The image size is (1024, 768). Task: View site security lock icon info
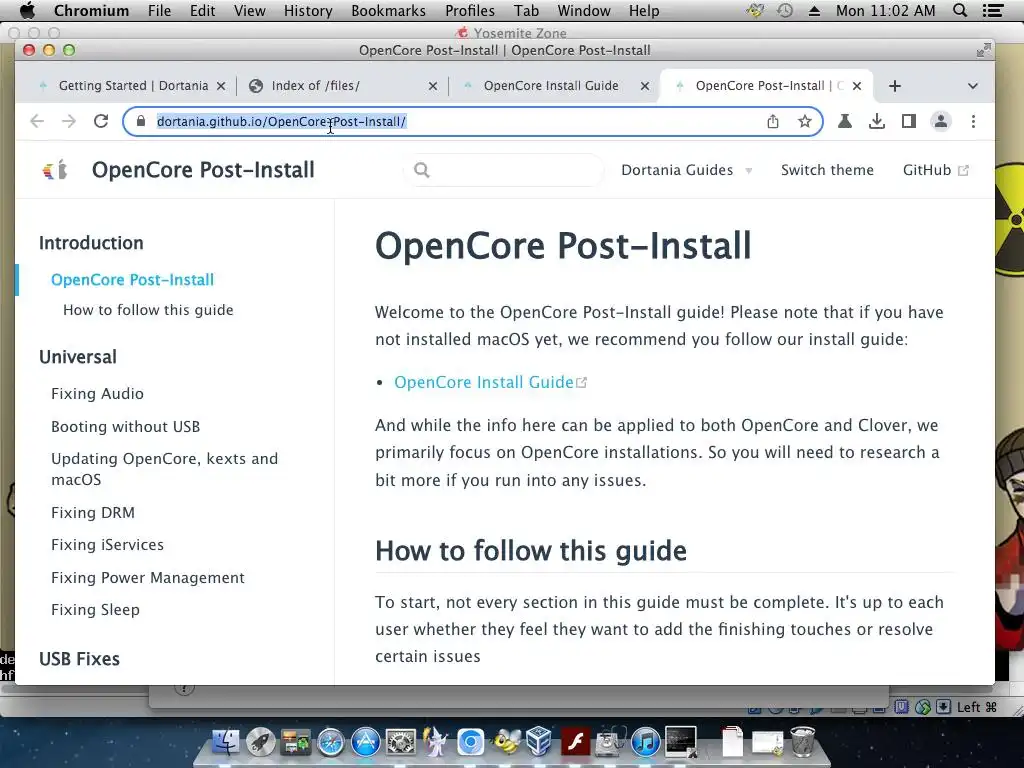tap(140, 121)
